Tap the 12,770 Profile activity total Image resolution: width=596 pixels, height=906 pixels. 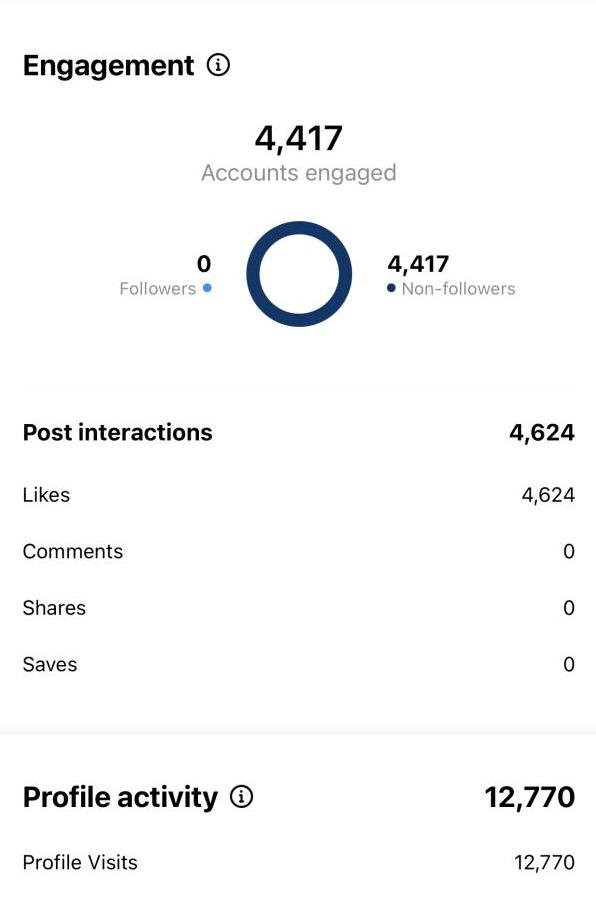[530, 797]
